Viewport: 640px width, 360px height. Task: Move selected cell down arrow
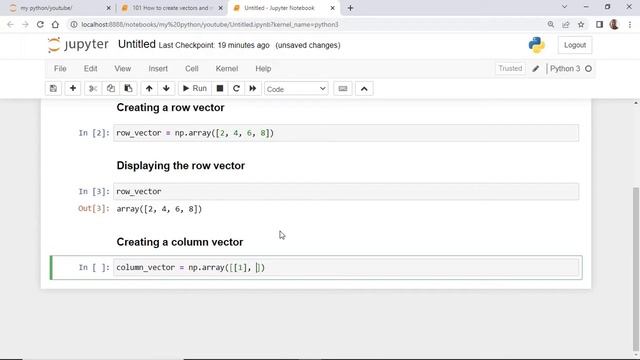click(166, 89)
